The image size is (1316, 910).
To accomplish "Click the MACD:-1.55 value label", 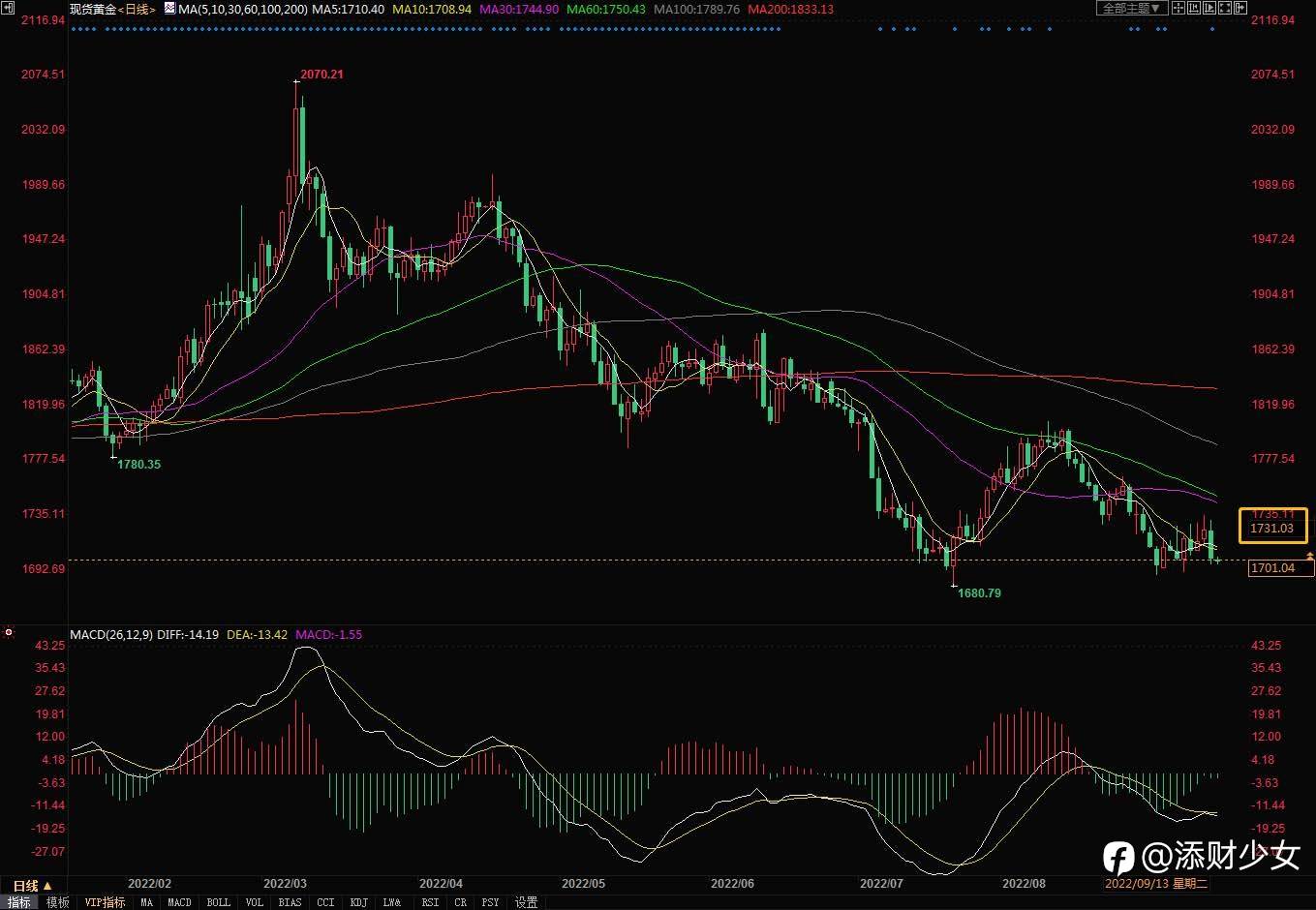I will click(329, 634).
